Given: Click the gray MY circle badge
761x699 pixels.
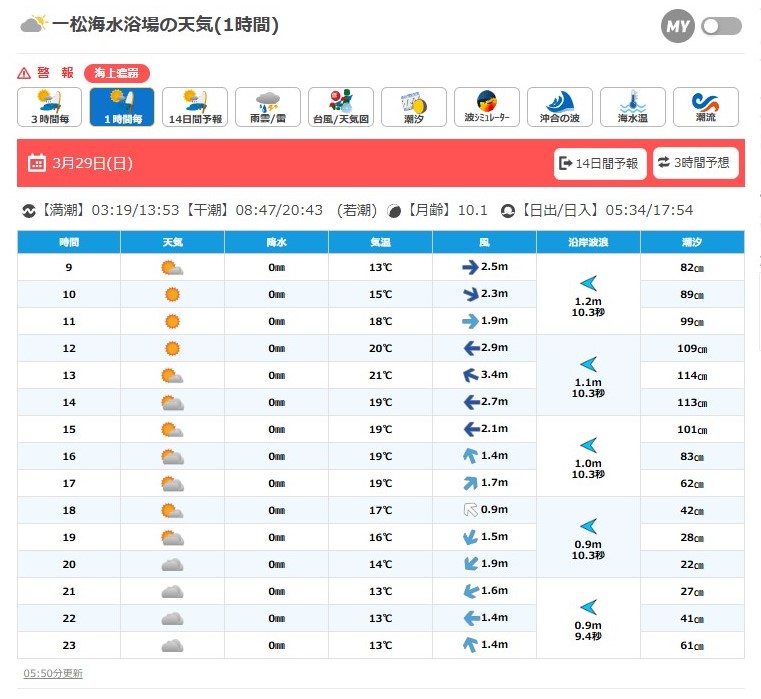Looking at the screenshot, I should (x=678, y=26).
